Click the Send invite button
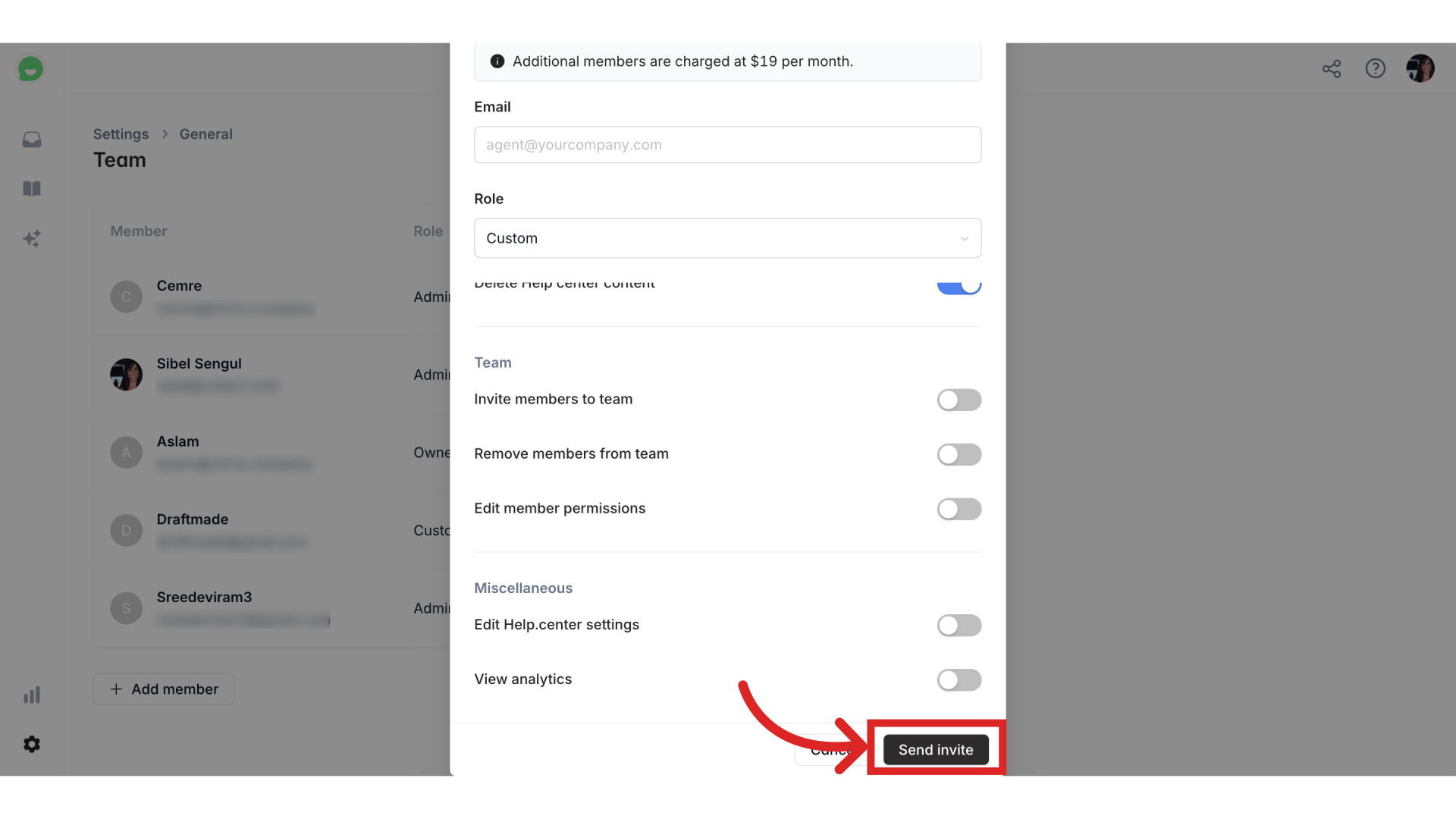1456x819 pixels. (936, 748)
